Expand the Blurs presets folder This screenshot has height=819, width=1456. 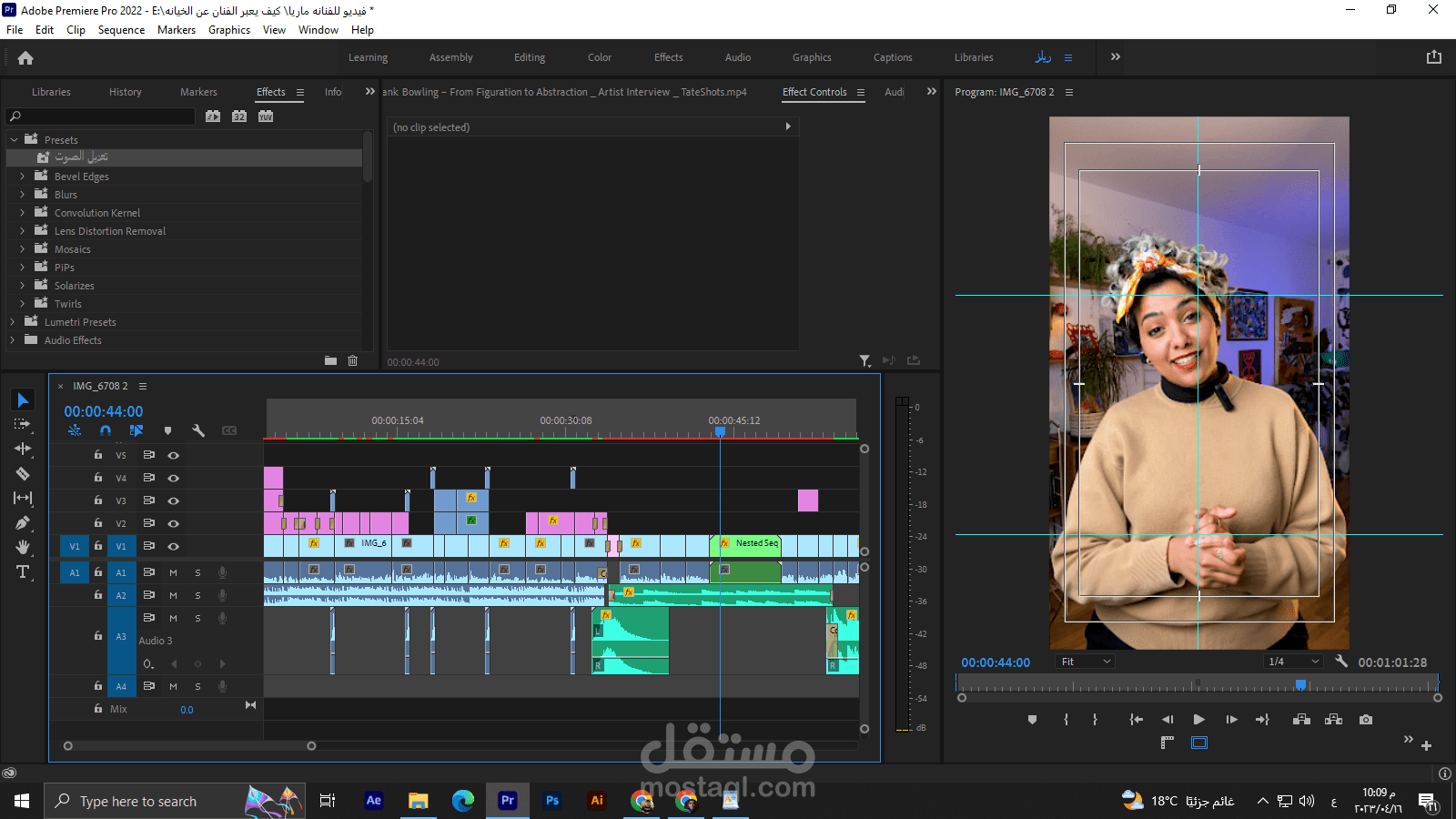coord(23,195)
